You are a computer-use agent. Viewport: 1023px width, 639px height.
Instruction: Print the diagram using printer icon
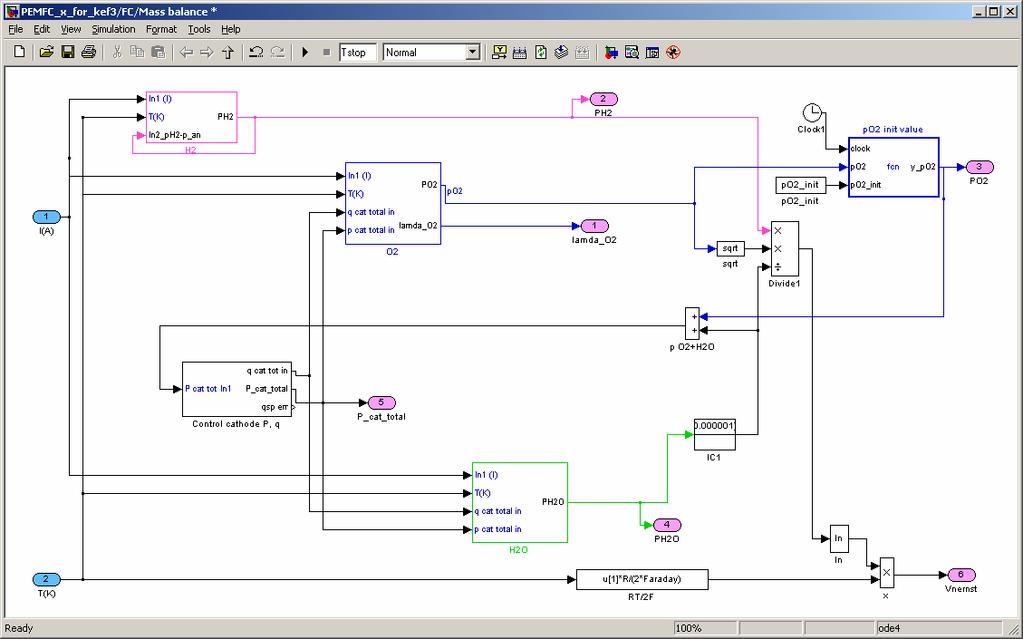89,52
